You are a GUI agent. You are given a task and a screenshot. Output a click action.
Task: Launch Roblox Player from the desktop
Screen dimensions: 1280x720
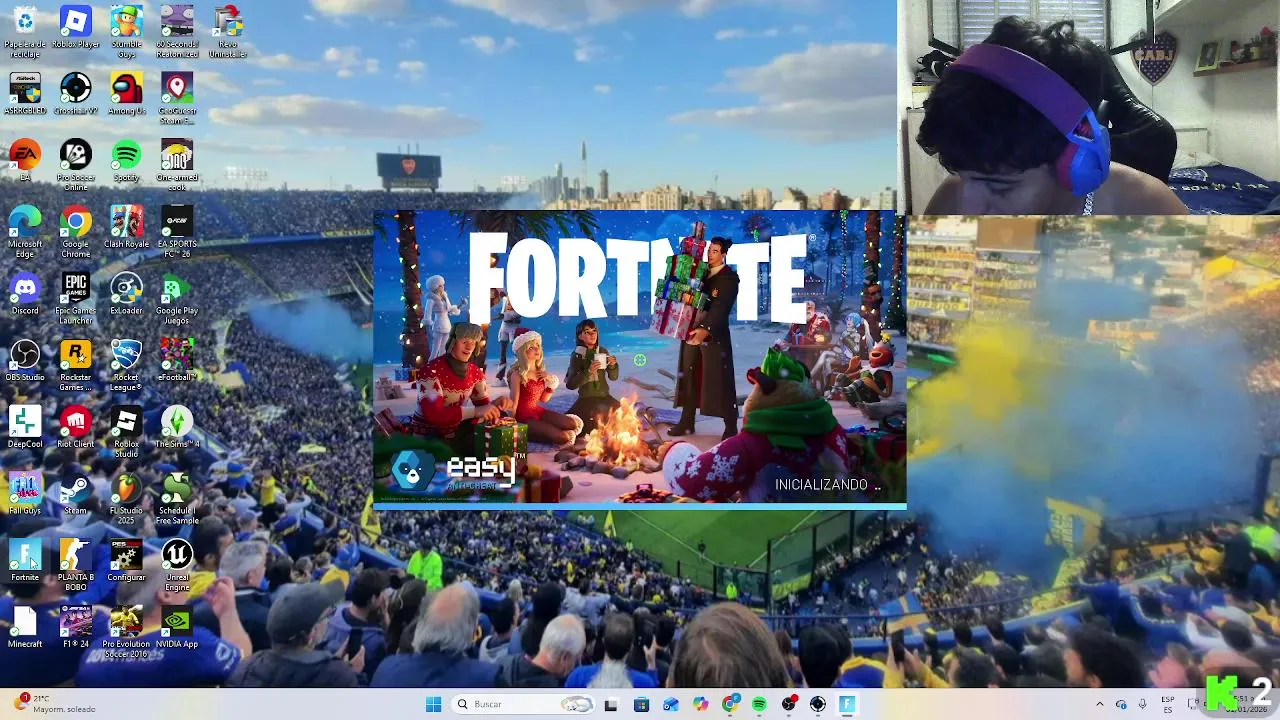76,27
